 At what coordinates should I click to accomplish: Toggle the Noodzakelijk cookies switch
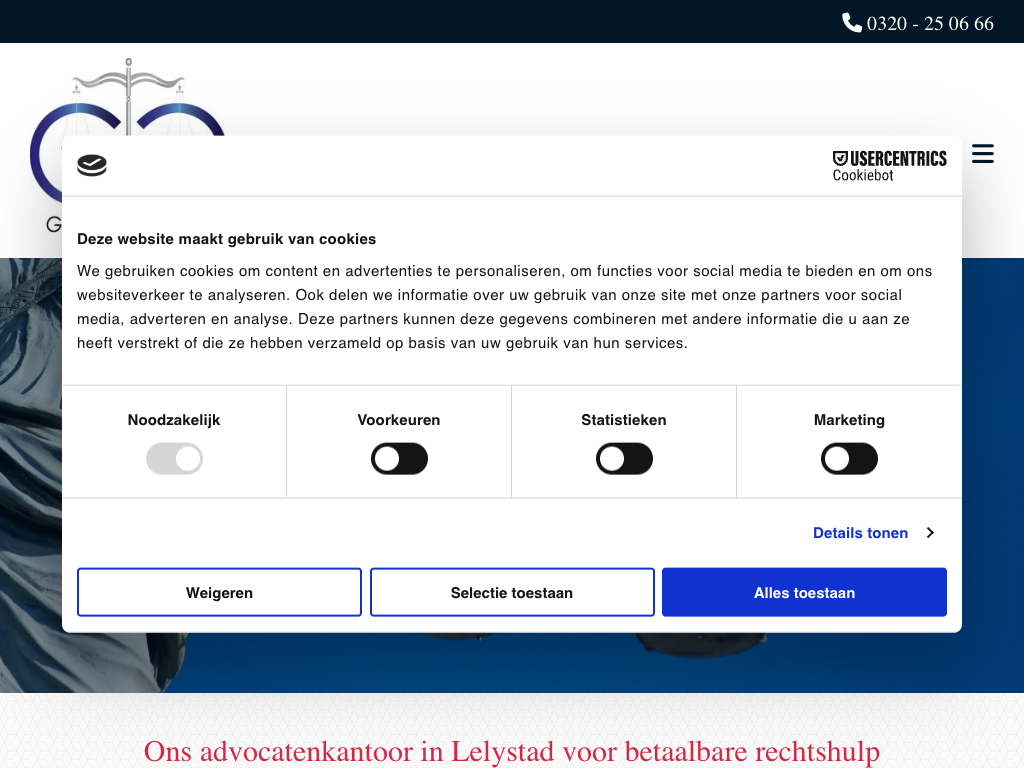click(174, 460)
